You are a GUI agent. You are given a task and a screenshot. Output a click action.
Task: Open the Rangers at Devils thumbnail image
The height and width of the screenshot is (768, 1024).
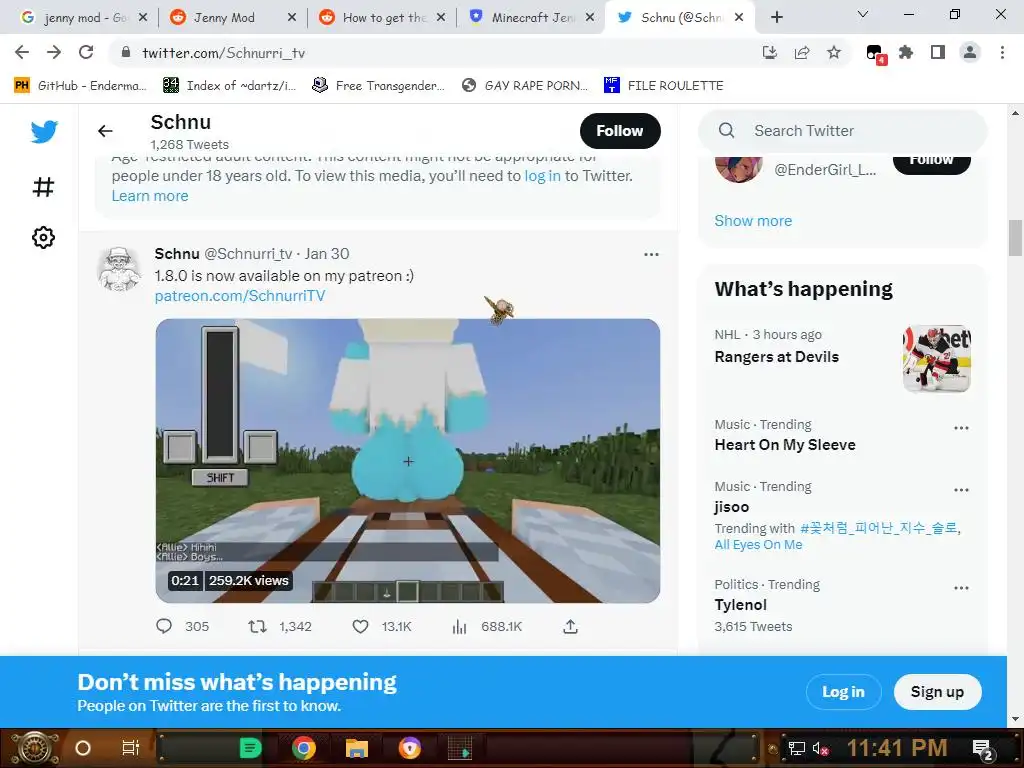(936, 359)
